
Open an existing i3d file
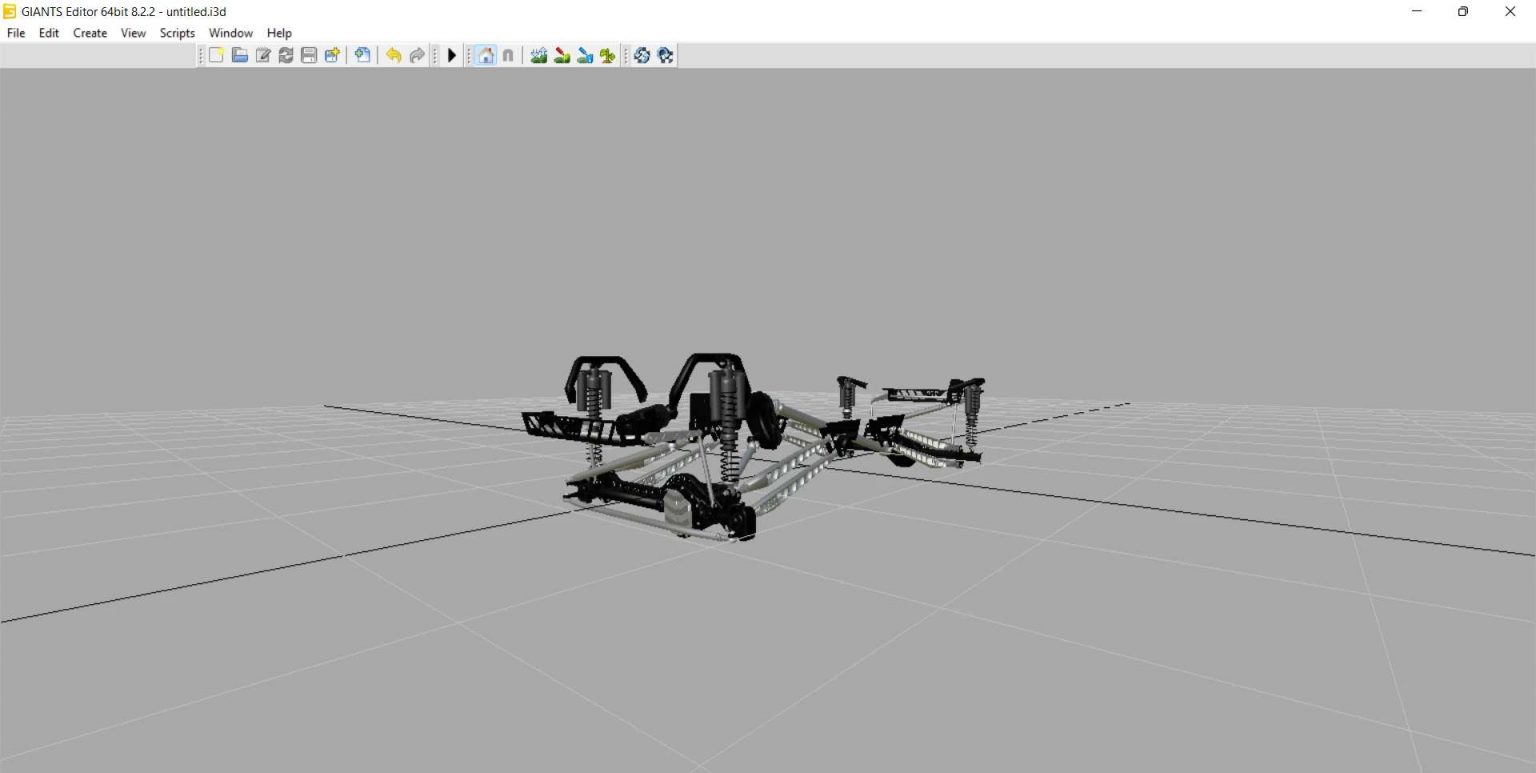pyautogui.click(x=239, y=55)
